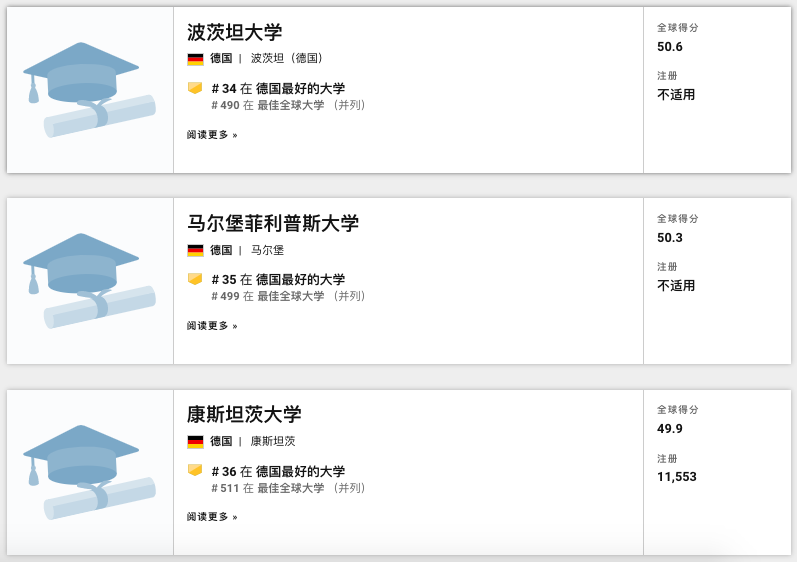The width and height of the screenshot is (797, 562).
Task: Expand 阅读更多 for 马尔堡菲利普斯大学
Action: pyautogui.click(x=212, y=326)
